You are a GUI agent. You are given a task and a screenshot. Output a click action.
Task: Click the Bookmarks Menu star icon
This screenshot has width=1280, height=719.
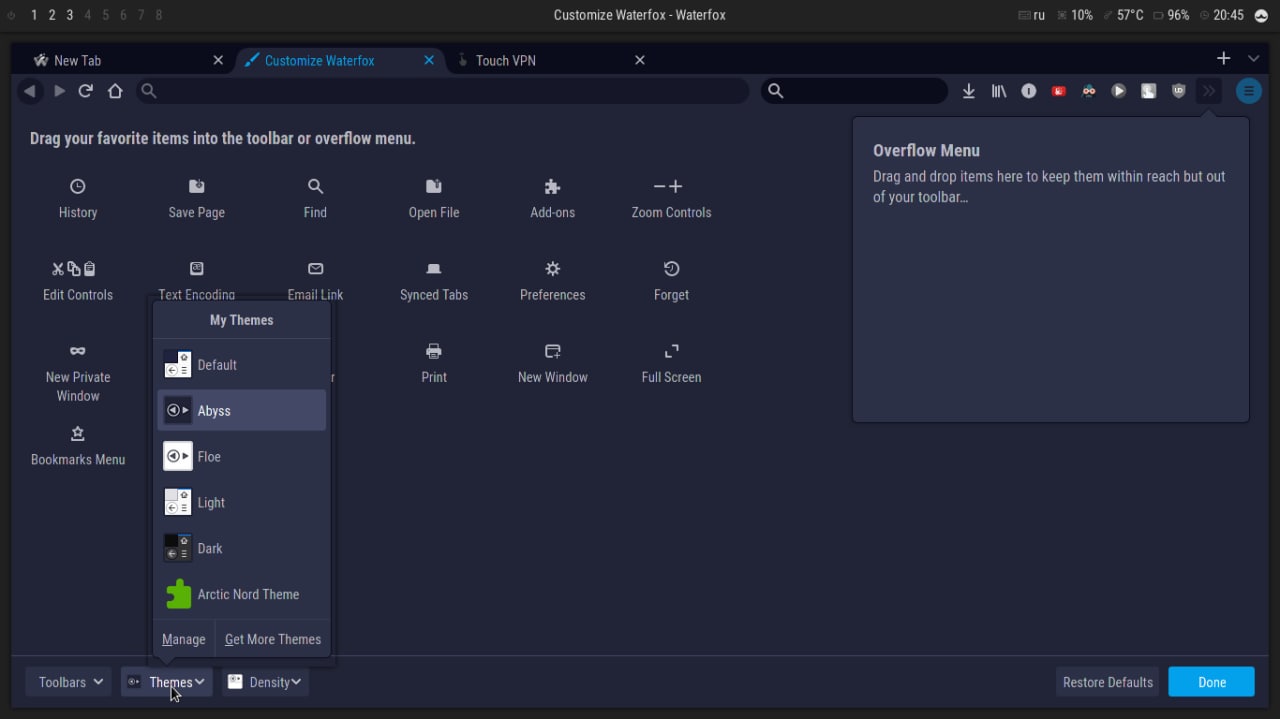[x=78, y=434]
